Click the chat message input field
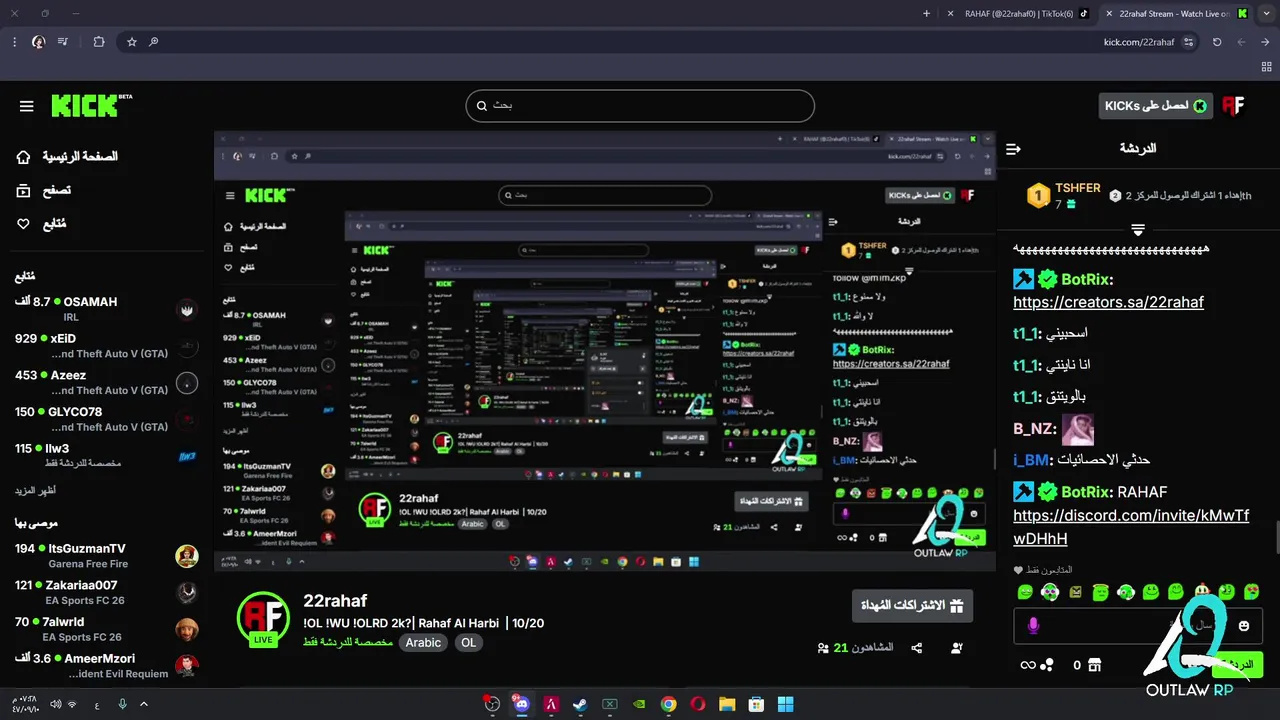 coord(1138,626)
